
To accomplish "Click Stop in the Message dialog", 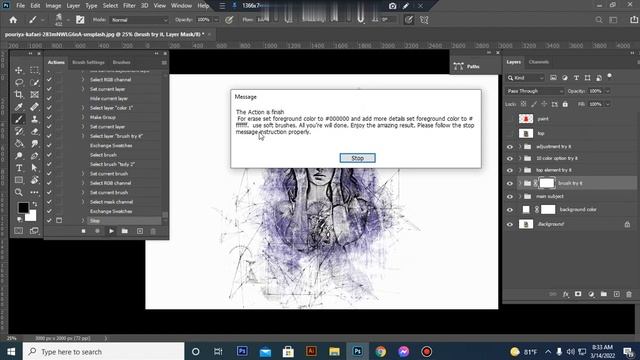I will pyautogui.click(x=358, y=158).
